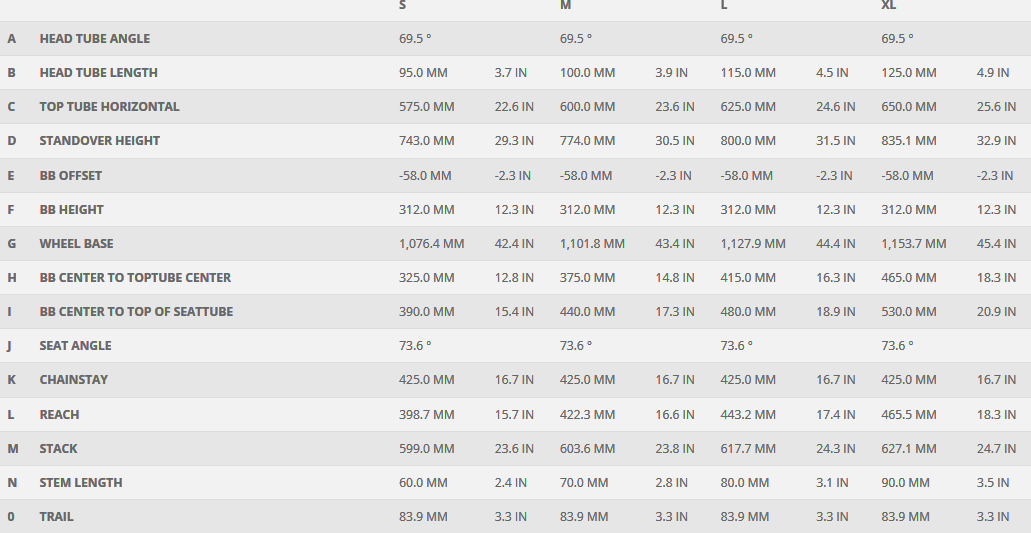Click the XL size column header
The height and width of the screenshot is (533, 1031).
pyautogui.click(x=888, y=5)
